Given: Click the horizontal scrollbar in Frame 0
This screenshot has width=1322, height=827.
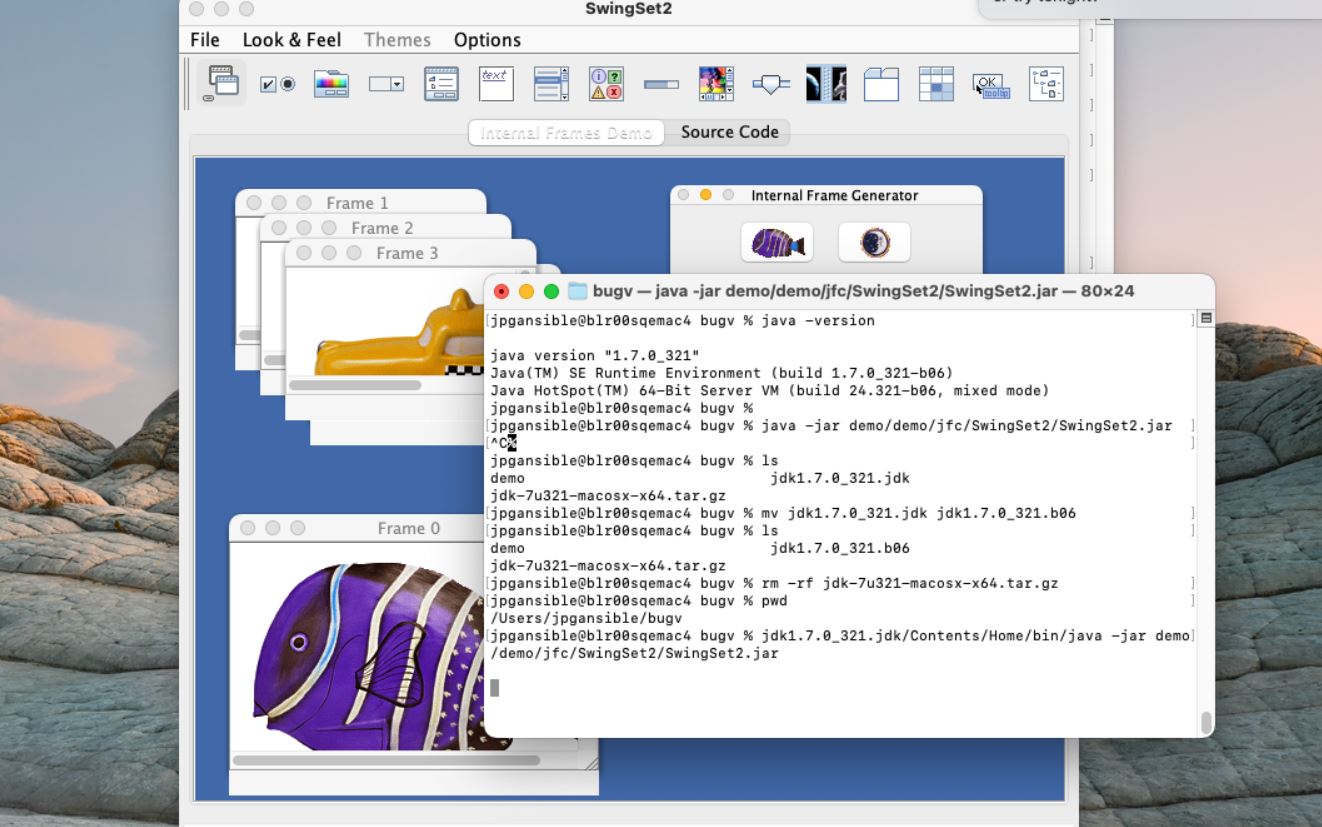Looking at the screenshot, I should pos(386,760).
